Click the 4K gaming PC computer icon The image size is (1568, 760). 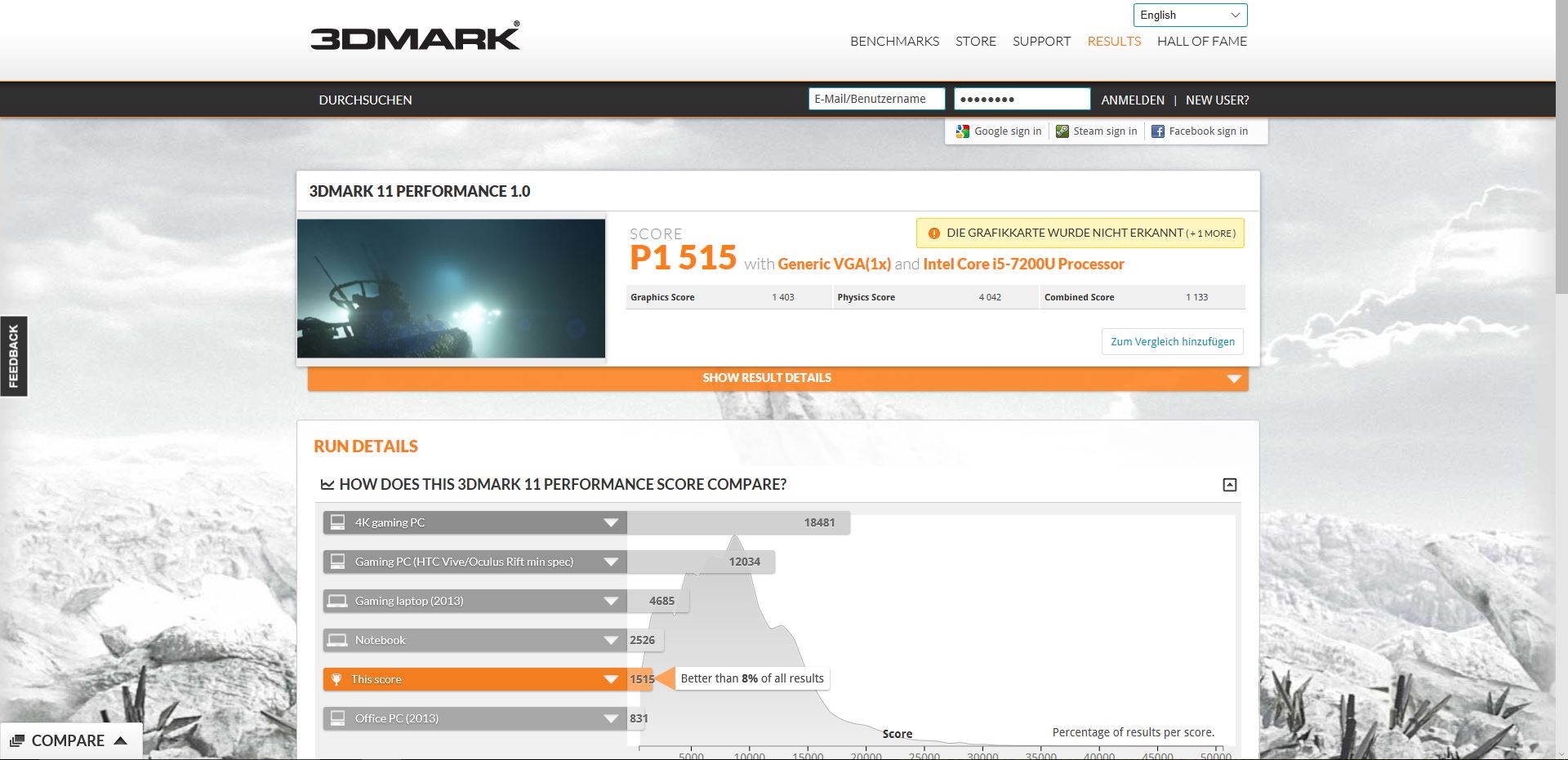(x=337, y=522)
